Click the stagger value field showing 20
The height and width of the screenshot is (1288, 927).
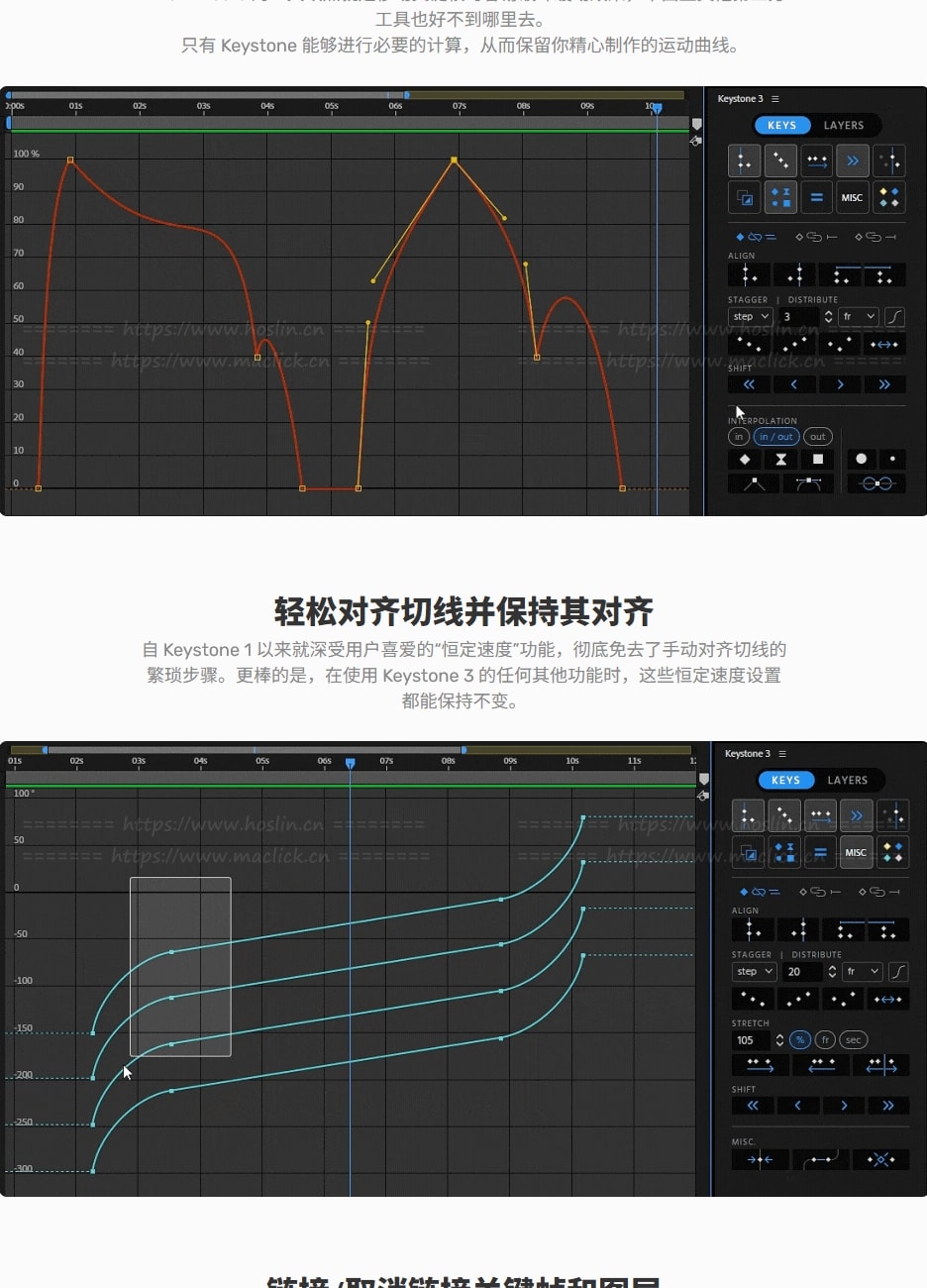(803, 972)
